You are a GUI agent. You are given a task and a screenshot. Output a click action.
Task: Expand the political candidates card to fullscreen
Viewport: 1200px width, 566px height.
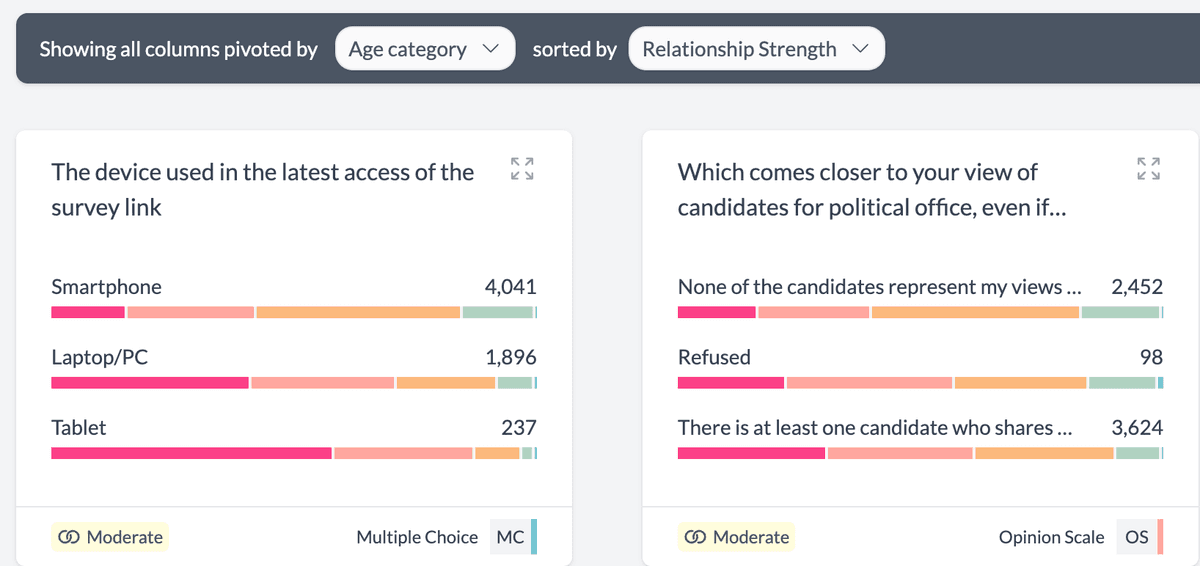coord(1148,168)
